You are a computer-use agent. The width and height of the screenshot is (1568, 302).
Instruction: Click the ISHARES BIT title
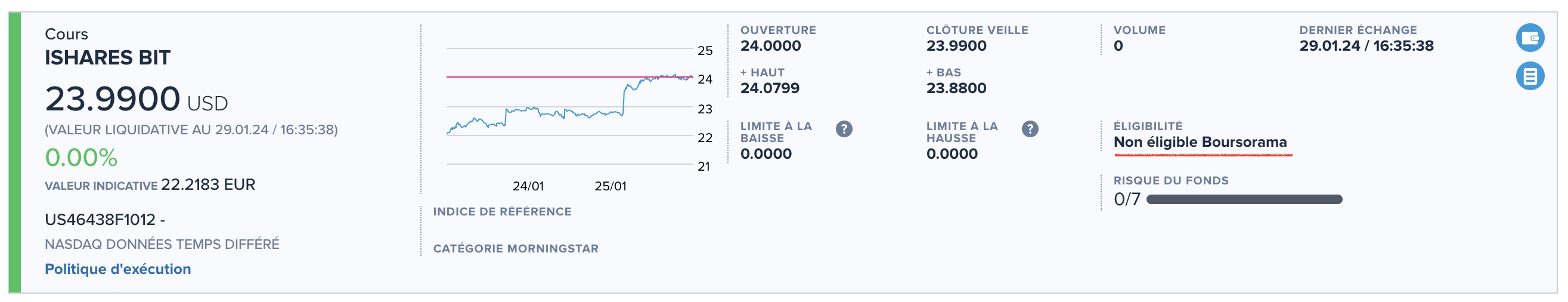click(108, 58)
